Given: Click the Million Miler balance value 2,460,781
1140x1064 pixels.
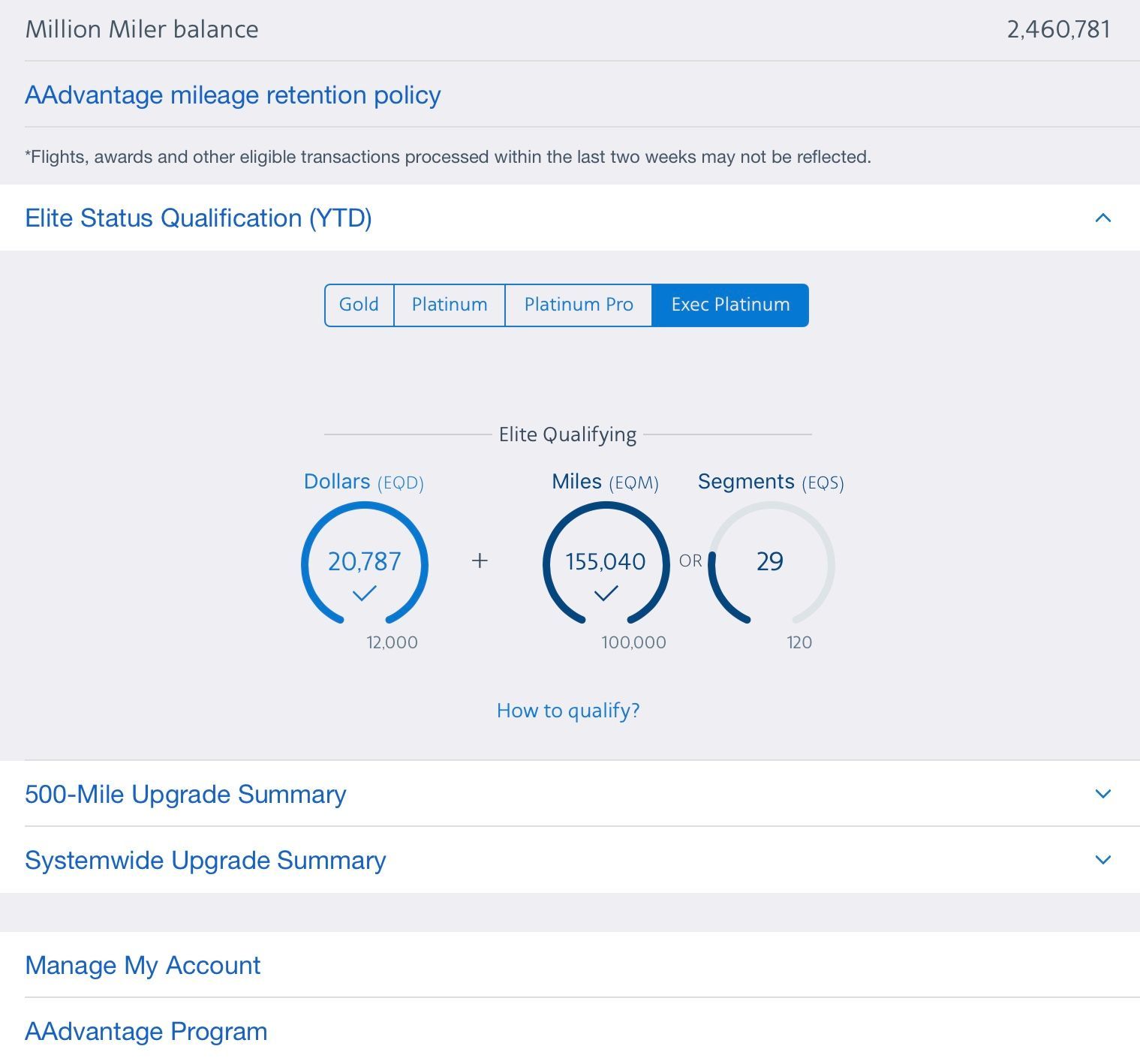Looking at the screenshot, I should tap(1057, 29).
